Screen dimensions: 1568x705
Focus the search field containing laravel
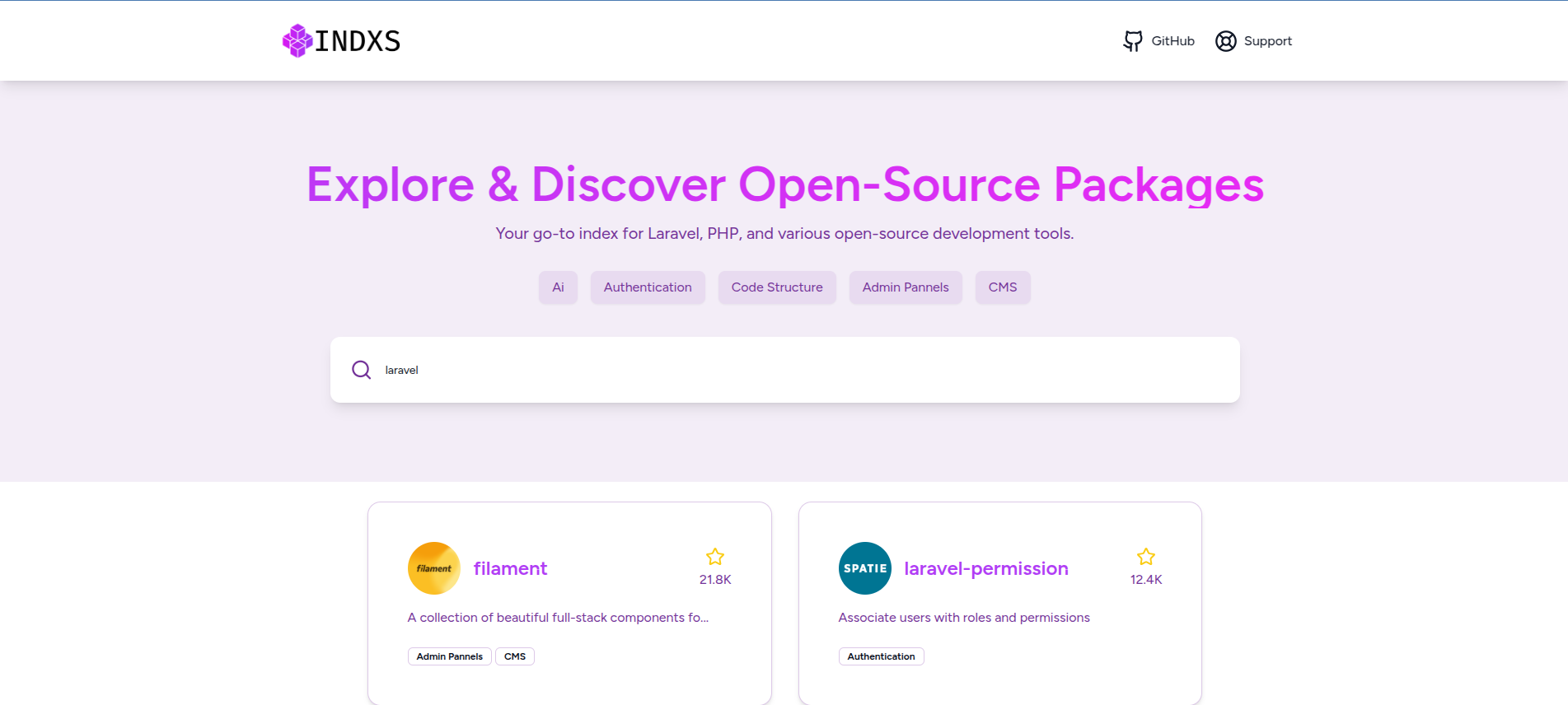pos(785,370)
